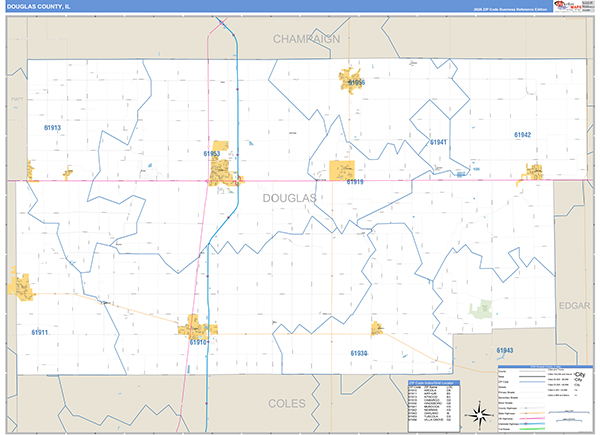The width and height of the screenshot is (600, 435).
Task: Click the Camargo city block near 61919
Action: pos(342,171)
